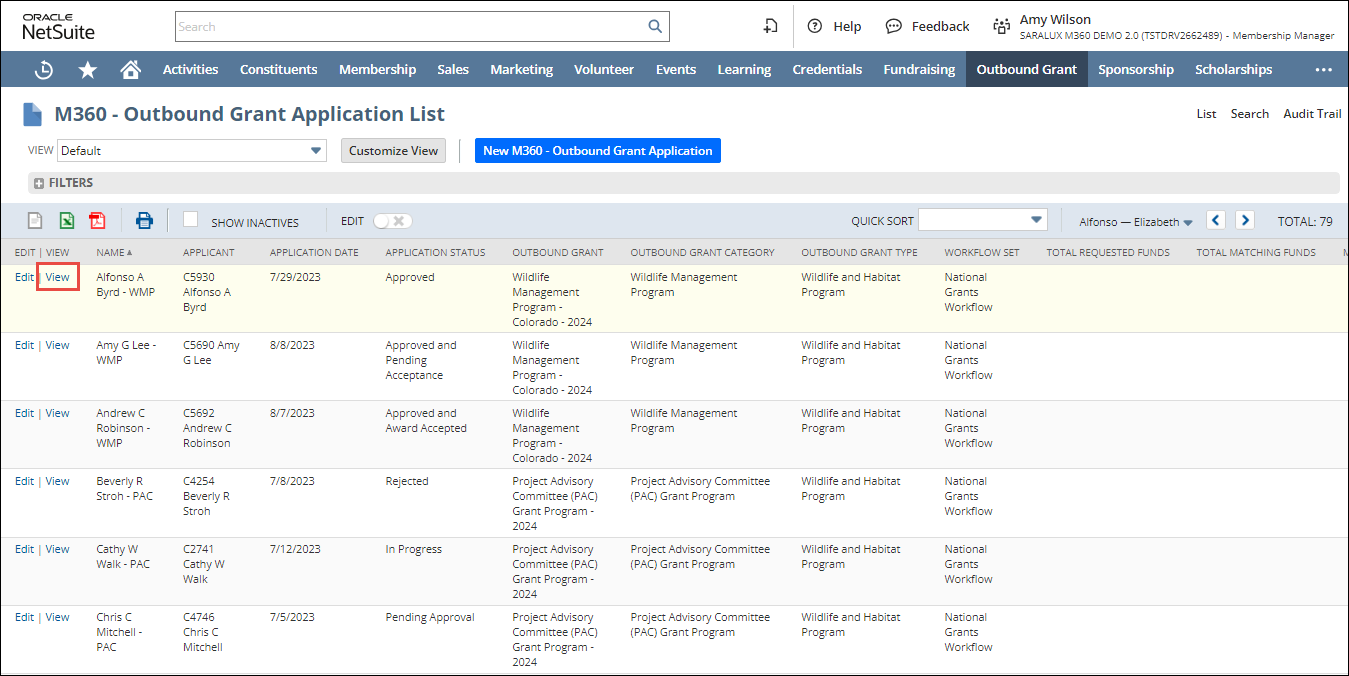Viewport: 1349px width, 676px height.
Task: Click the Print icon in toolbar
Action: point(145,221)
